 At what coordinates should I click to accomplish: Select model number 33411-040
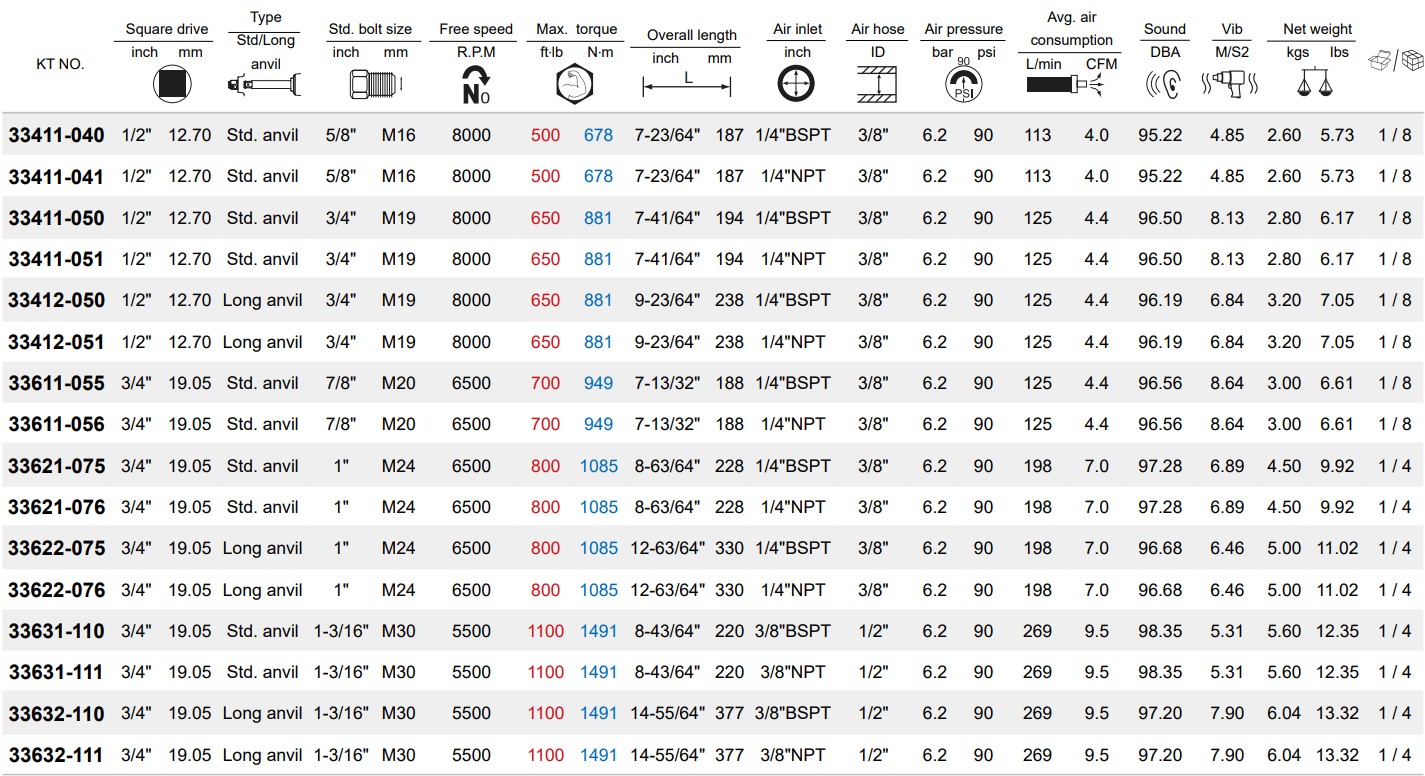56,135
